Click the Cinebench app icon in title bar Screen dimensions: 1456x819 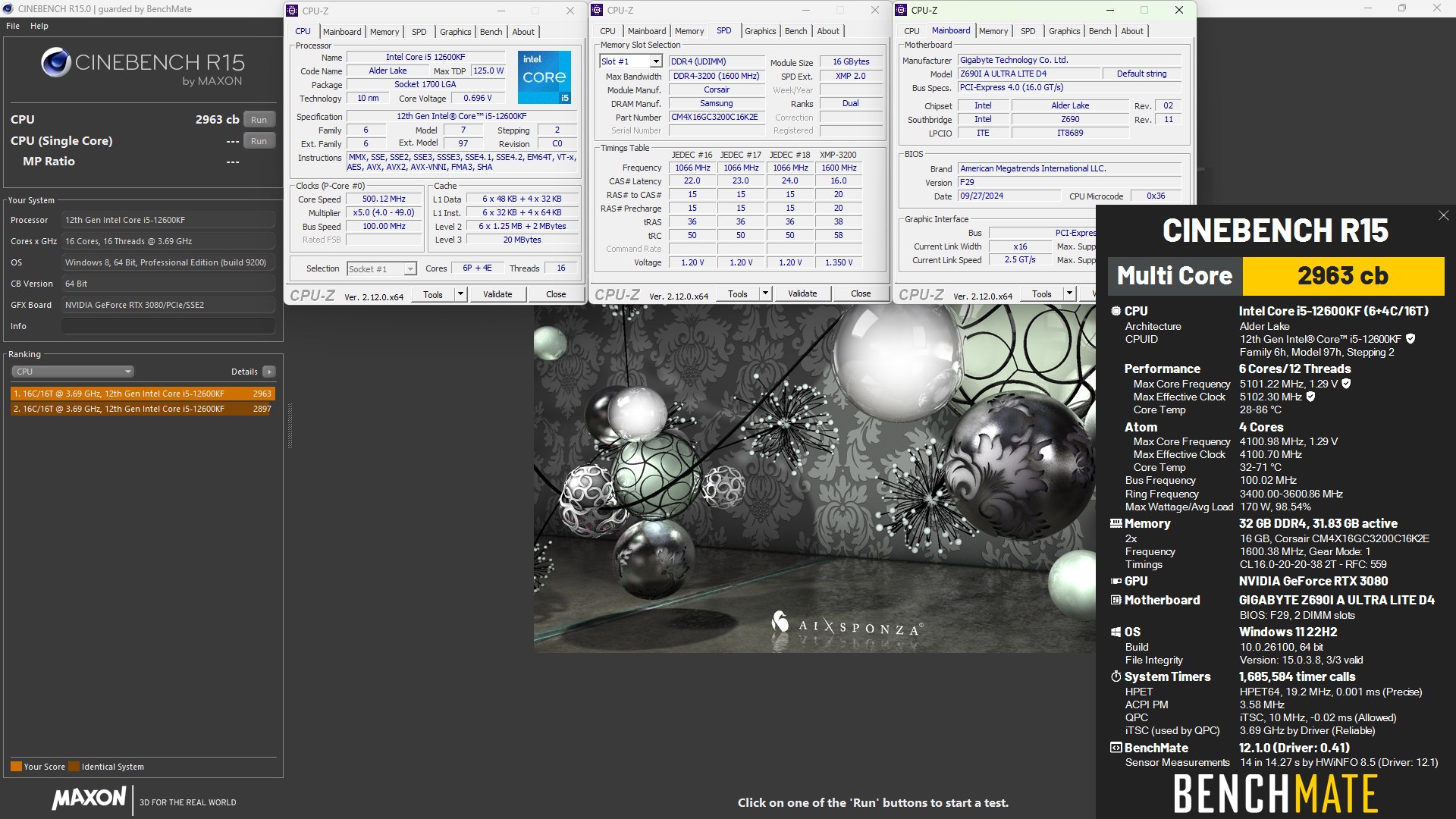[x=8, y=9]
